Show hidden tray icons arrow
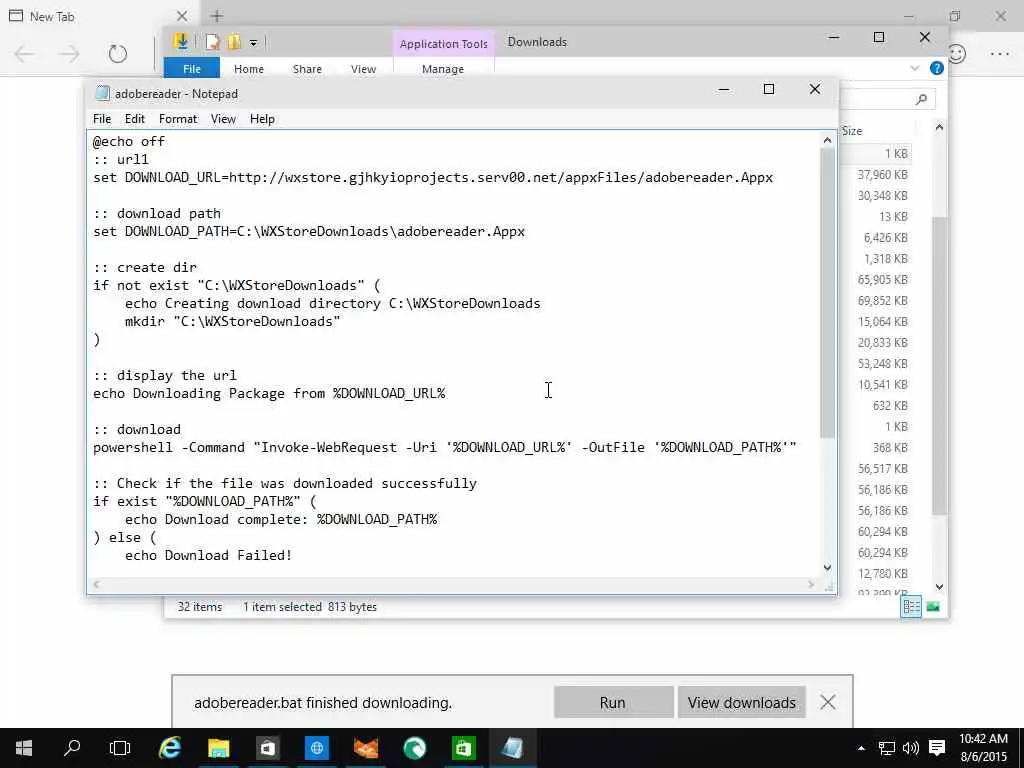 point(861,748)
